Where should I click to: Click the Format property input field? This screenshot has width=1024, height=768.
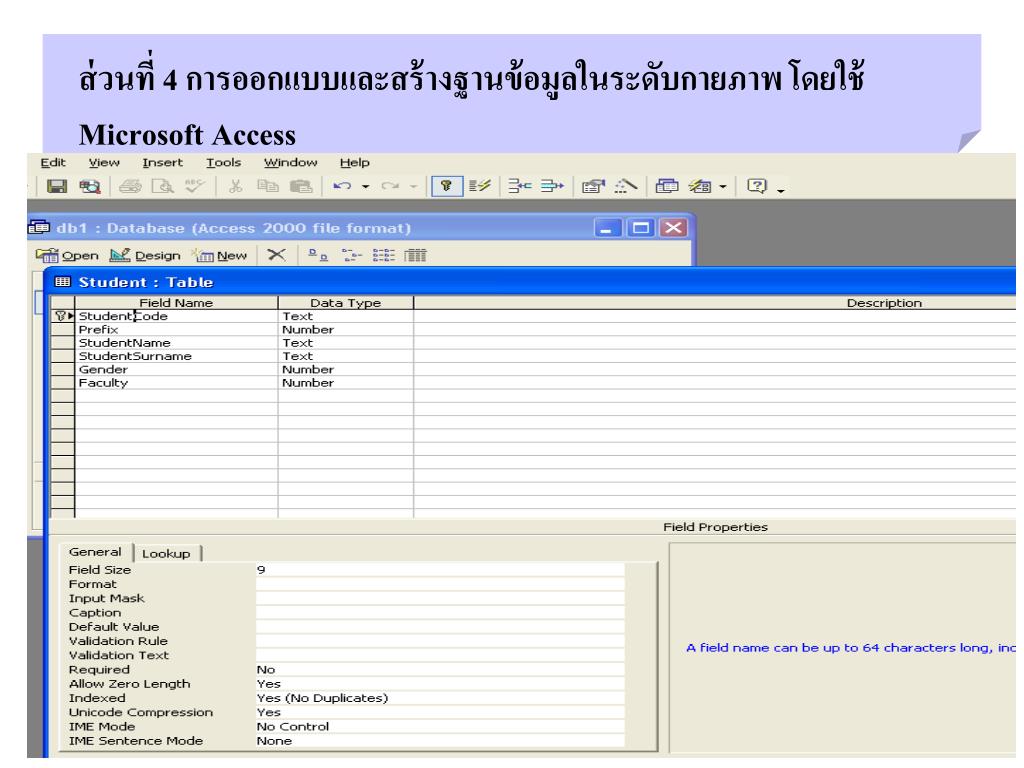(440, 584)
